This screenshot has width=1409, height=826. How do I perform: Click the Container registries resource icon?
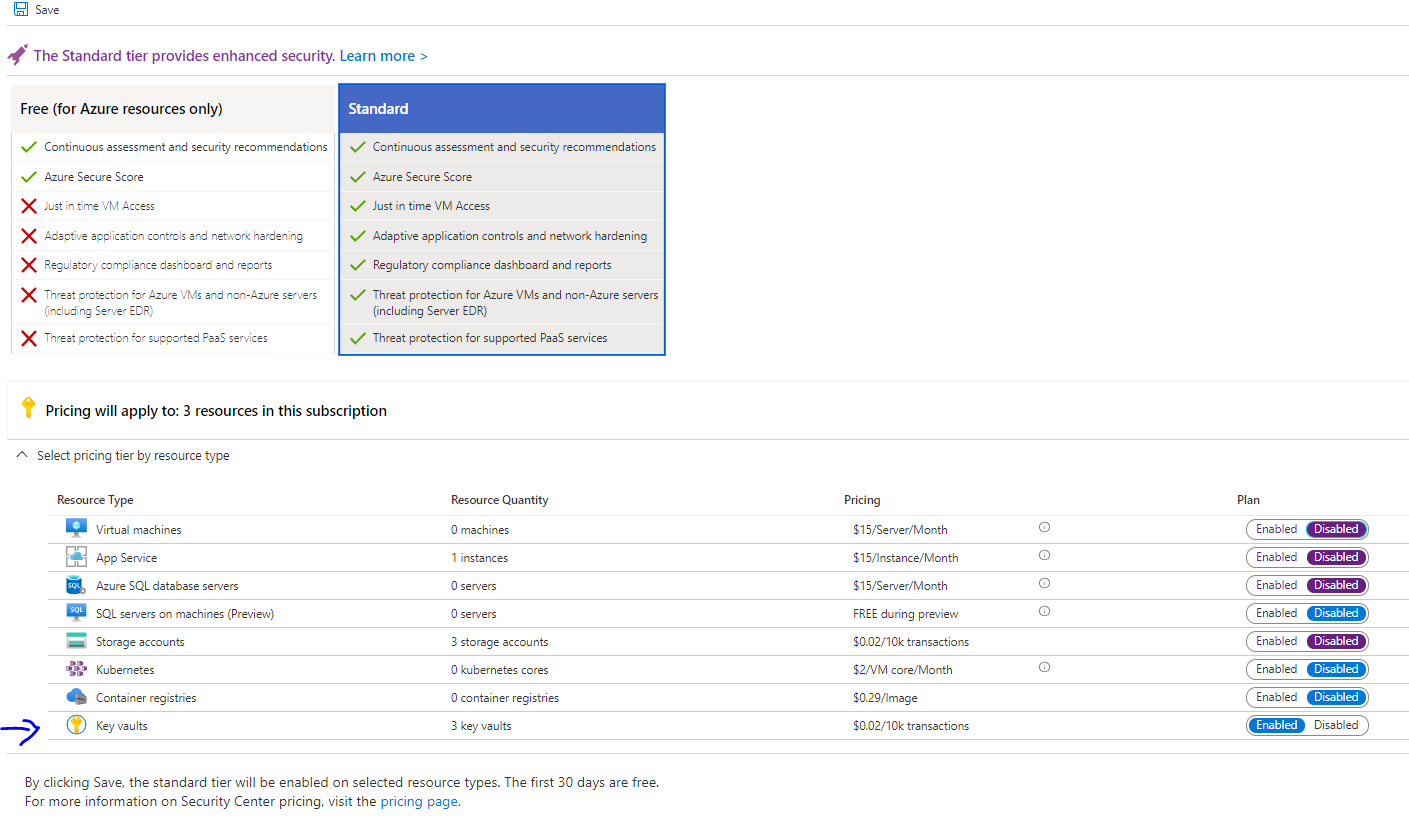[77, 697]
